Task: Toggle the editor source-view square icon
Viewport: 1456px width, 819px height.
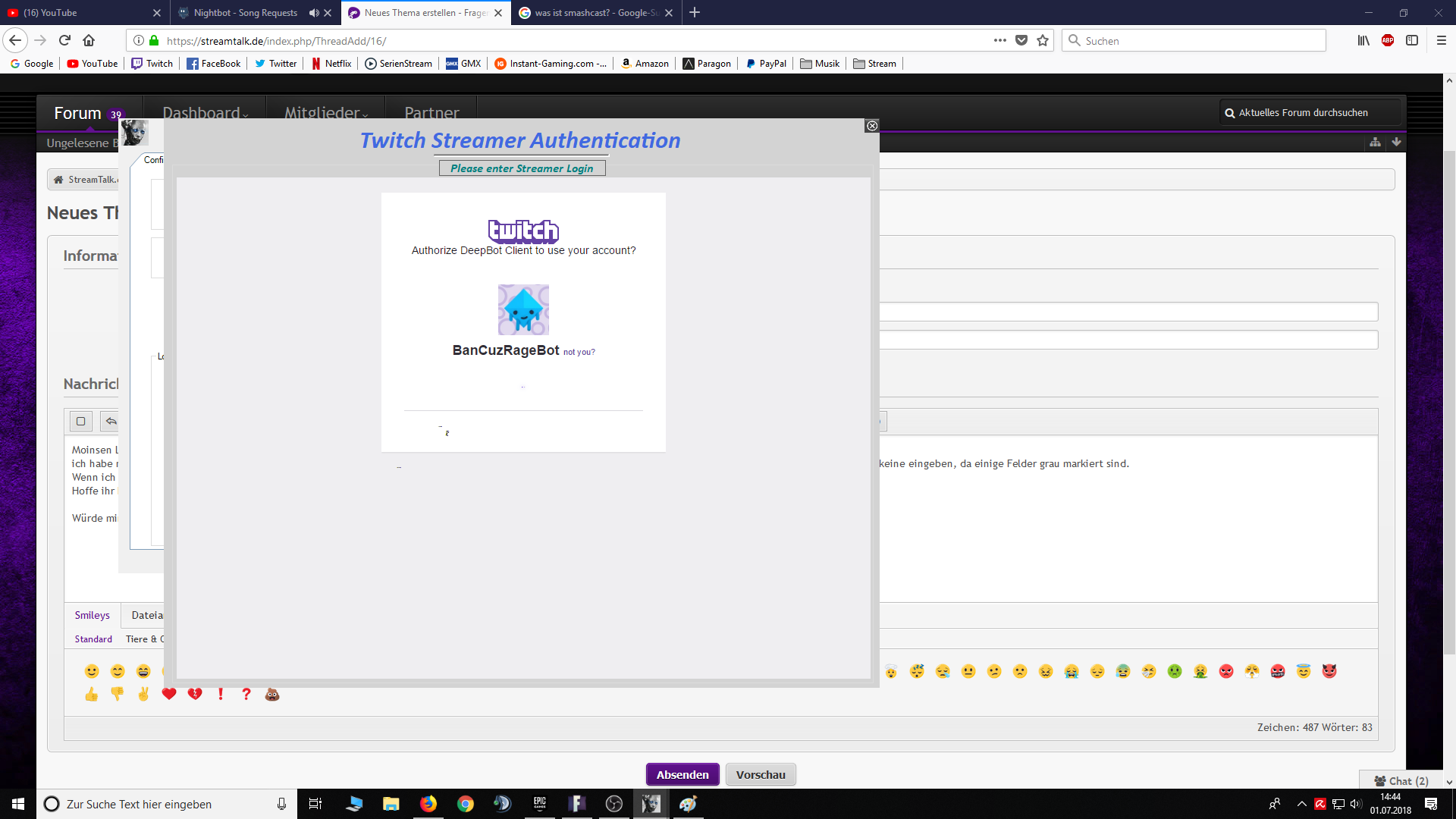Action: (x=80, y=421)
